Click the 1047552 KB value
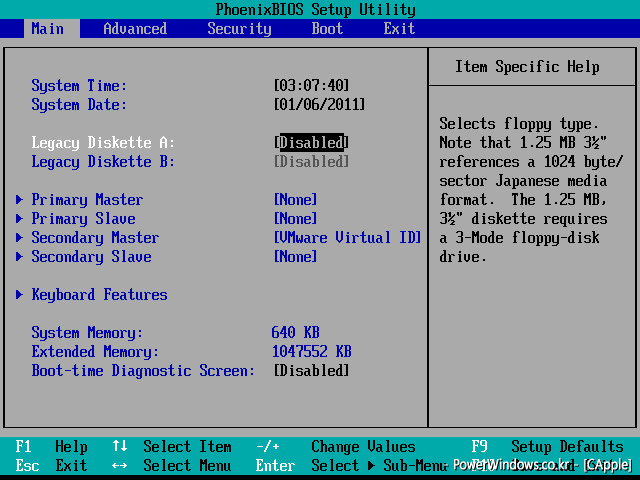 coord(311,351)
